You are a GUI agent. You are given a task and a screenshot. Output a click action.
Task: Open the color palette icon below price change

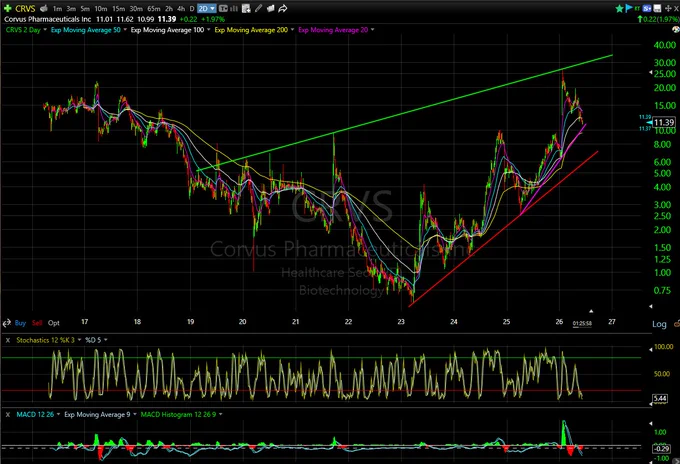pyautogui.click(x=676, y=29)
